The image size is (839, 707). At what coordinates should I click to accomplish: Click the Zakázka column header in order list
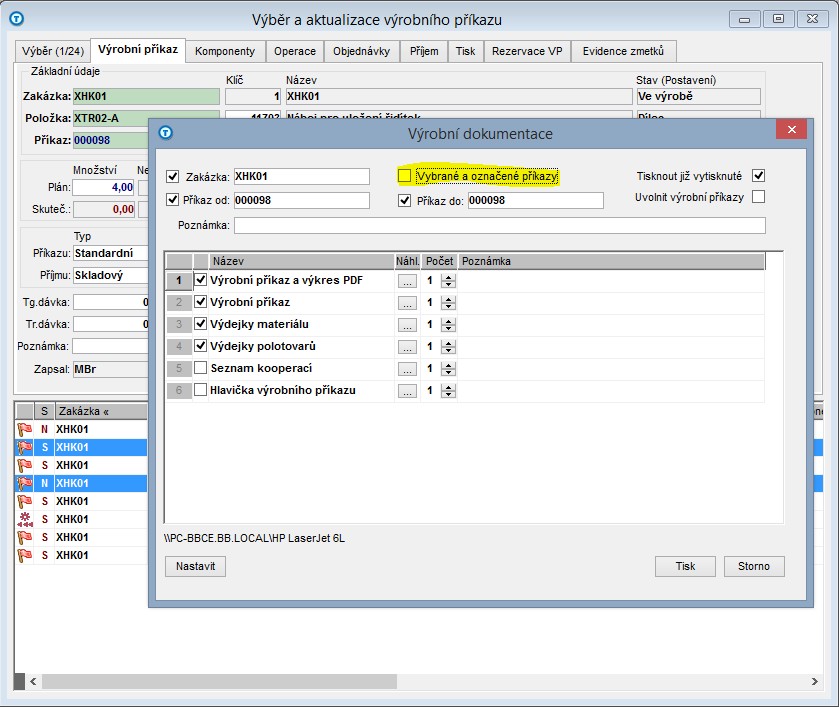(101, 411)
